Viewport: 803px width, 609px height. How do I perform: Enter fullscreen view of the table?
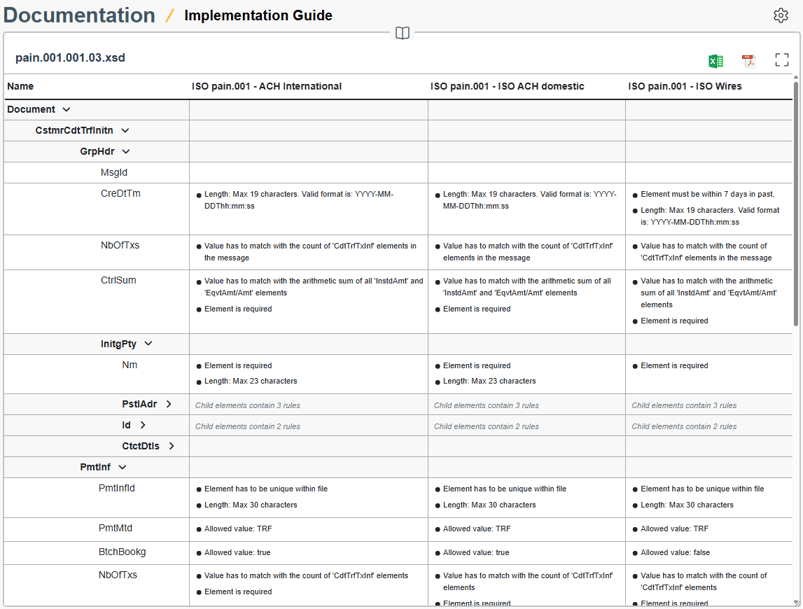click(781, 59)
